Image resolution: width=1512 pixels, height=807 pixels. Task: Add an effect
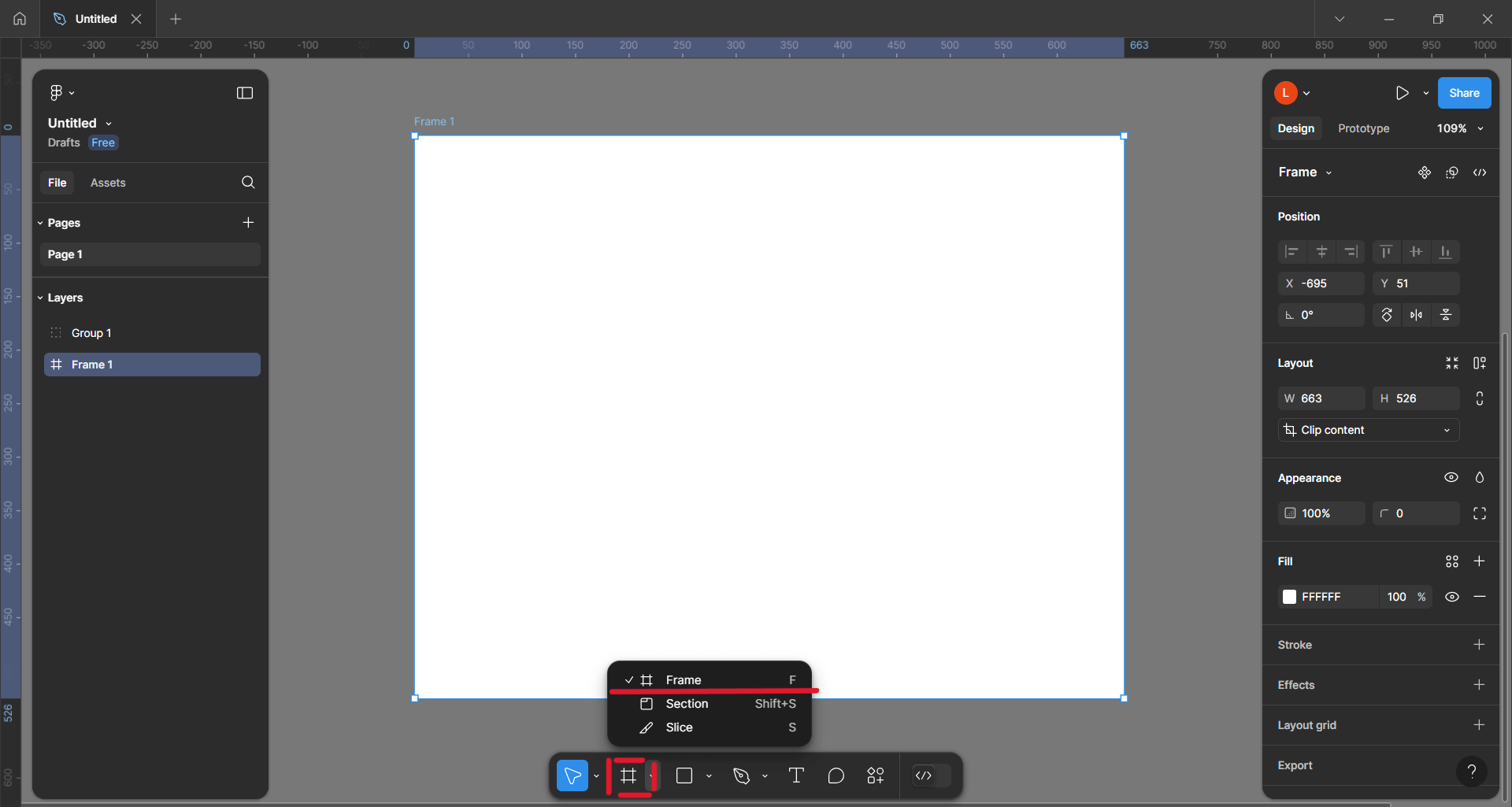(1480, 685)
